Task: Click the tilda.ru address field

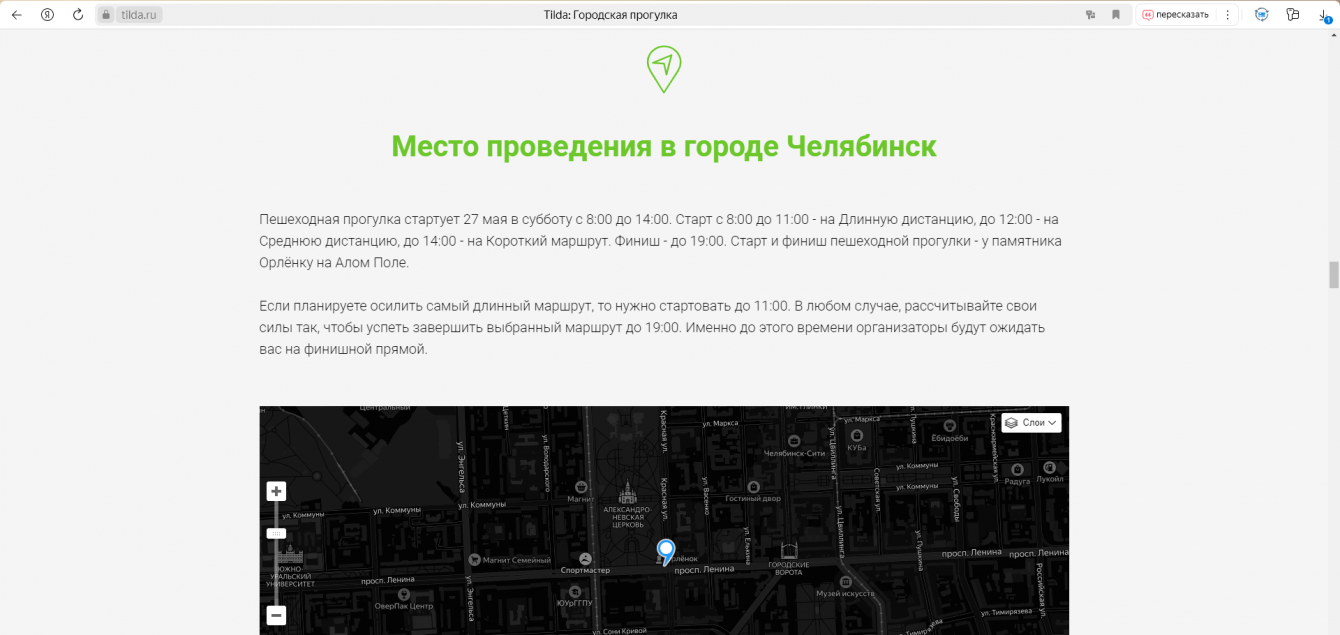Action: (138, 15)
